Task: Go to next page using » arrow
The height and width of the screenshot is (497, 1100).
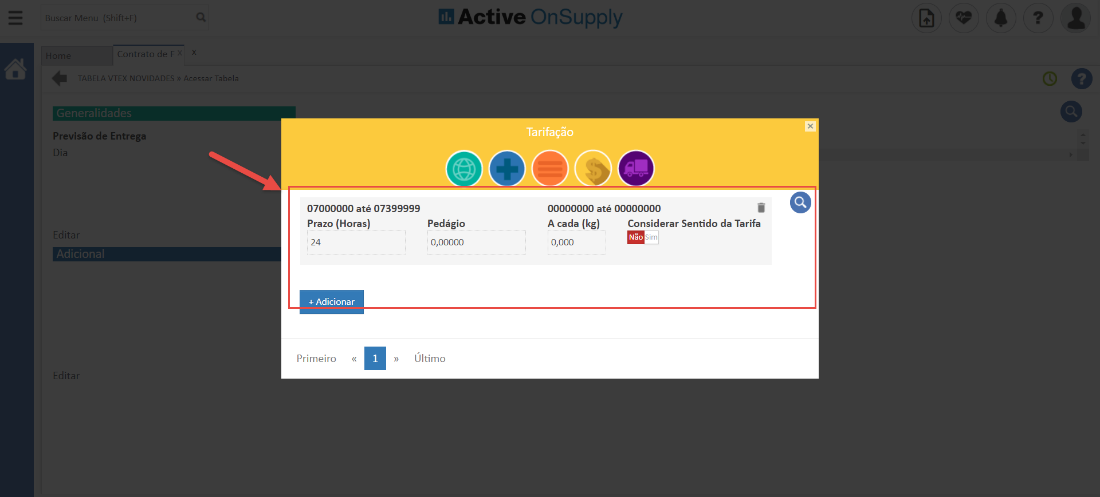Action: [396, 358]
